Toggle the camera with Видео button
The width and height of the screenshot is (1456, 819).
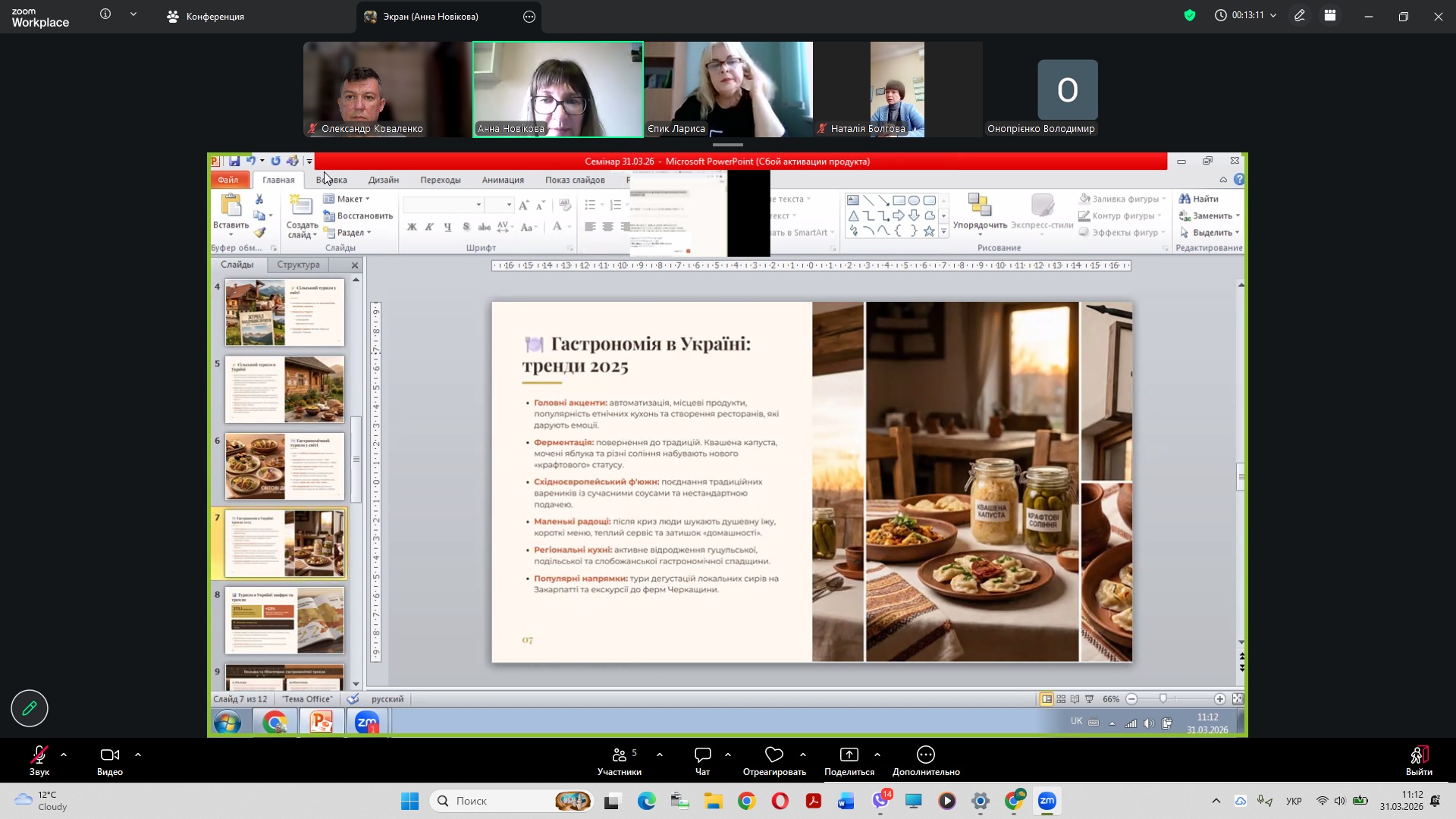coord(110,755)
